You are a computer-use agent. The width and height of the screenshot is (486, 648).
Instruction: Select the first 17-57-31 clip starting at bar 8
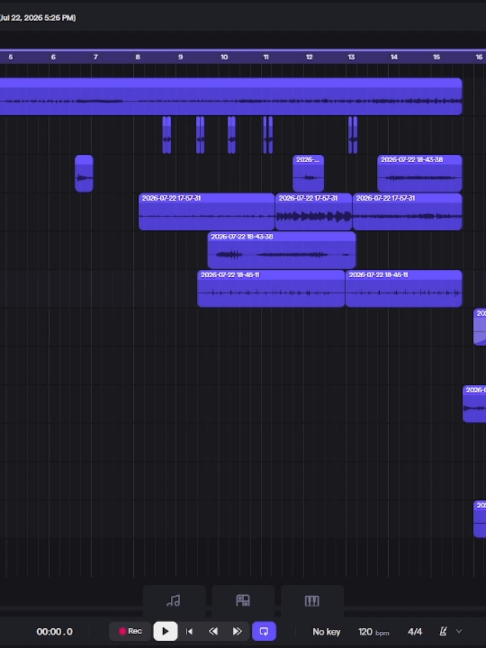207,212
